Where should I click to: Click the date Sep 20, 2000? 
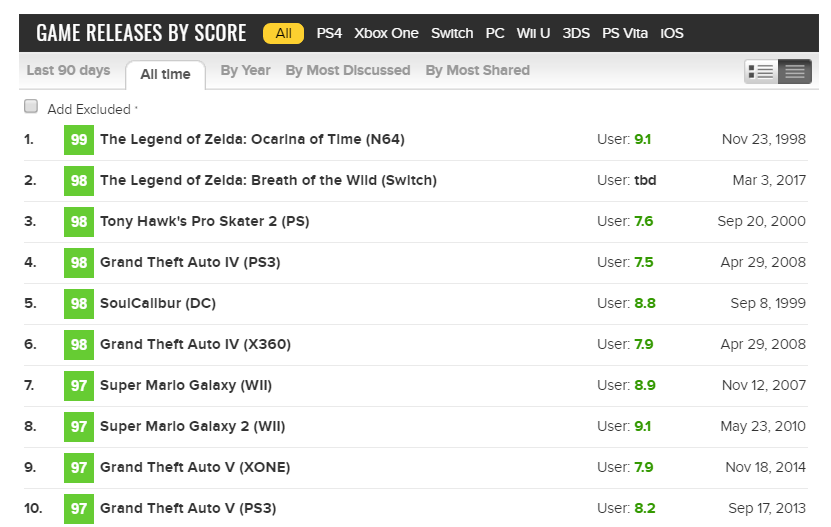pos(762,221)
